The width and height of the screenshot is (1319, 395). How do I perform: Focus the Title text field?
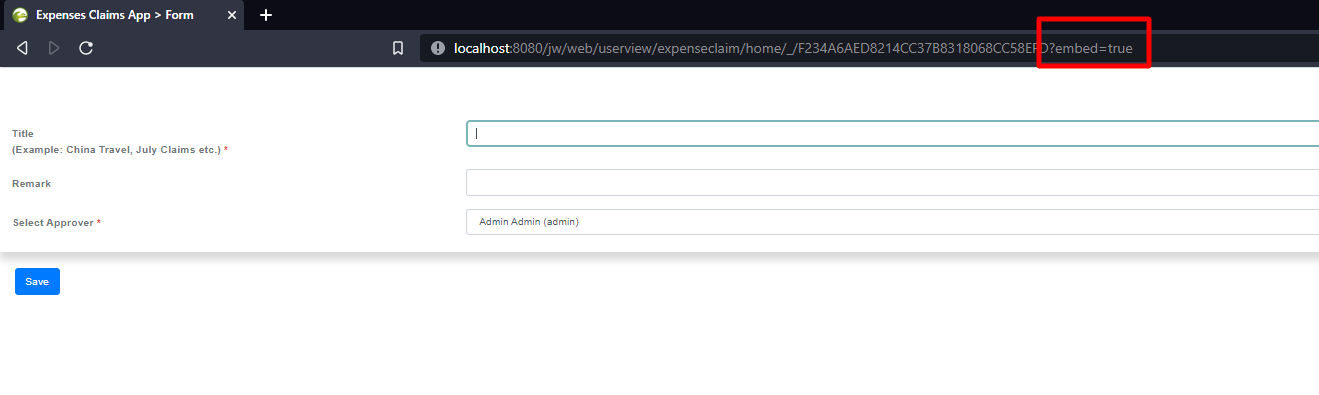point(892,133)
